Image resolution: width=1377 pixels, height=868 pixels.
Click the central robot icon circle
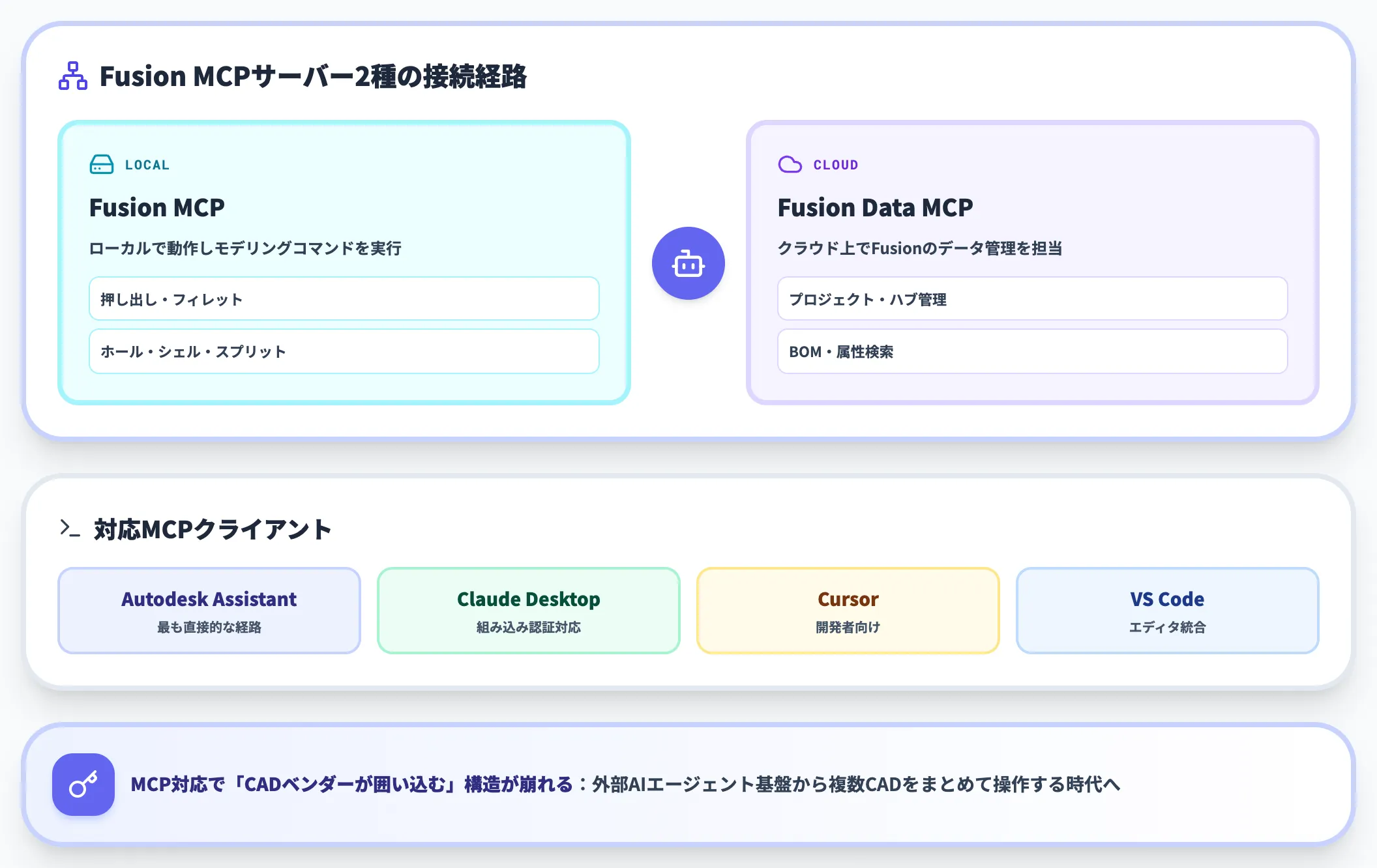click(x=688, y=263)
